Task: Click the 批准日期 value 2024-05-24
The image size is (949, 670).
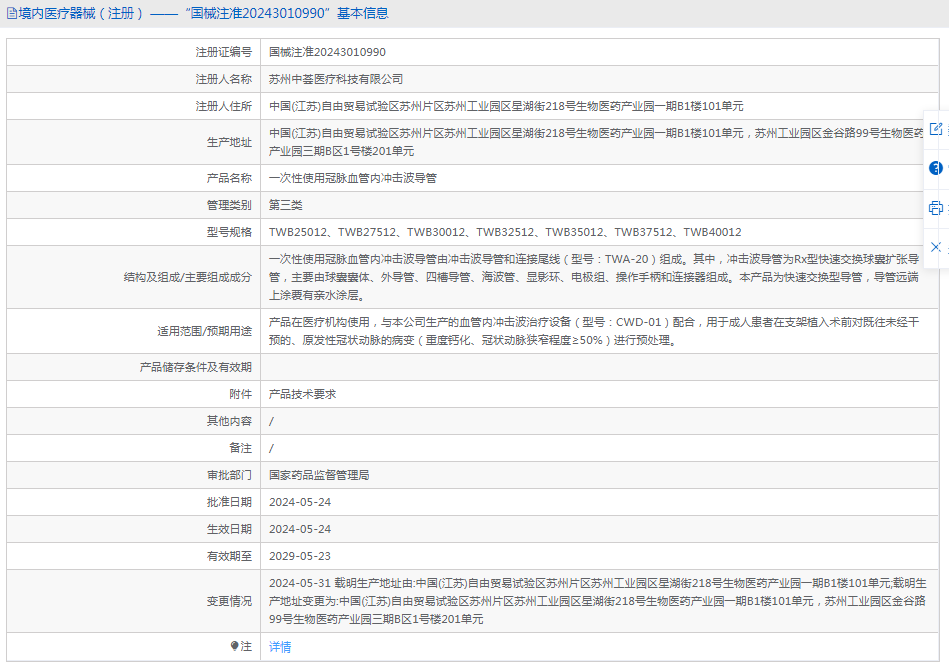Action: (300, 502)
